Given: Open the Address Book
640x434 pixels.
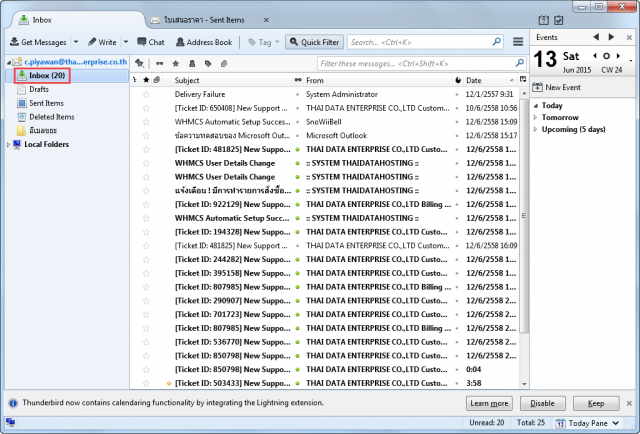Looking at the screenshot, I should 204,42.
